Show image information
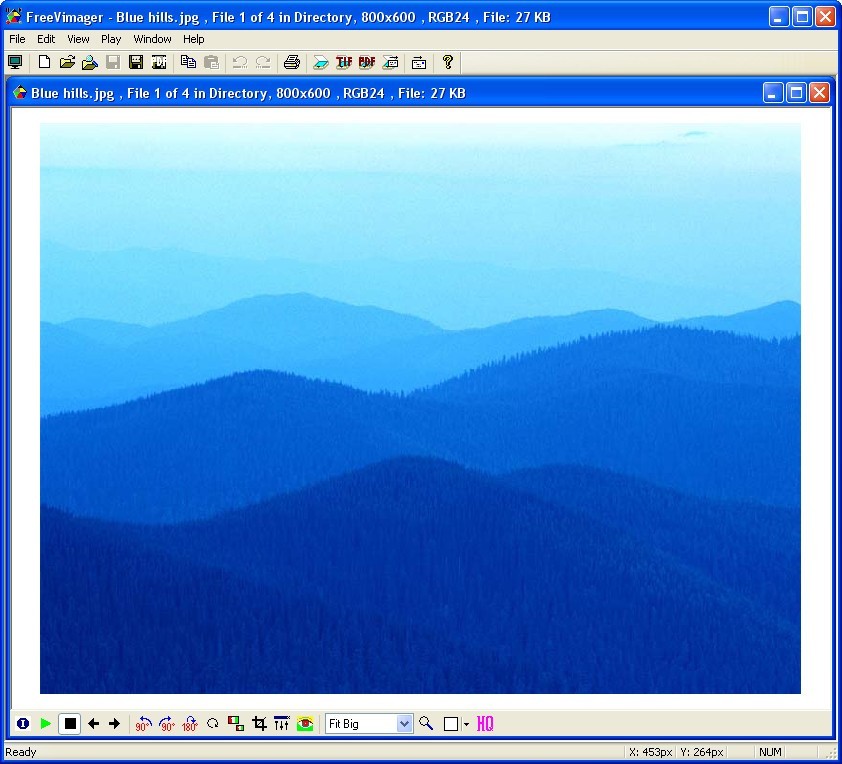 (x=22, y=723)
